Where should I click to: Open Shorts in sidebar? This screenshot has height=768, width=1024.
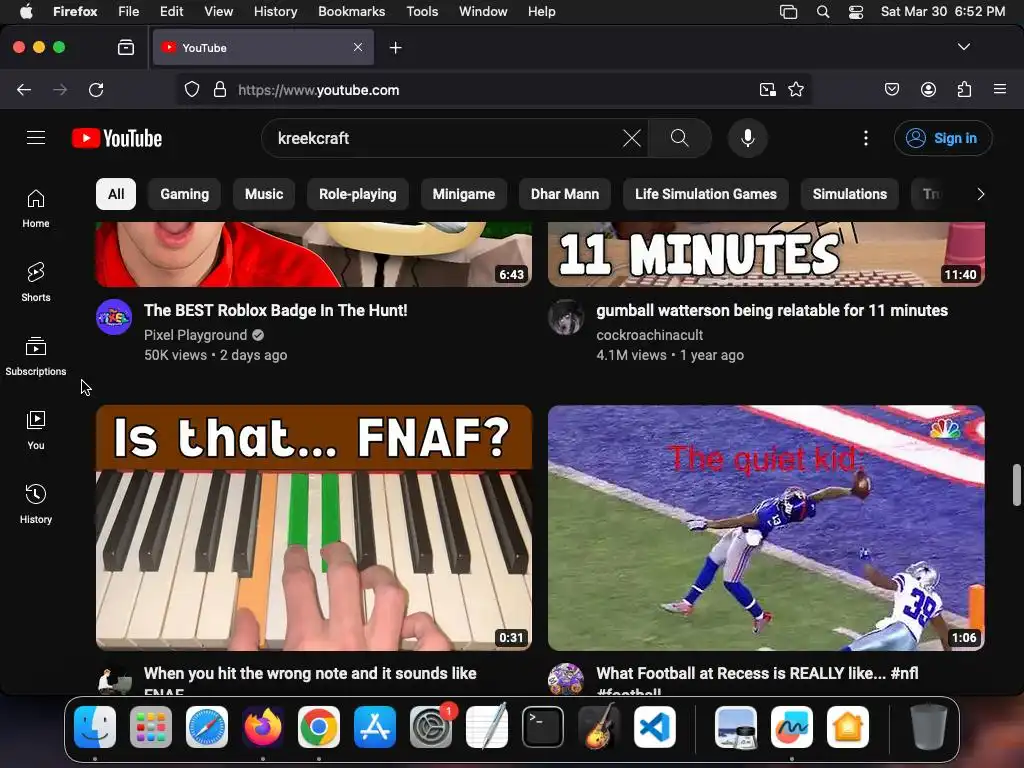(x=36, y=283)
